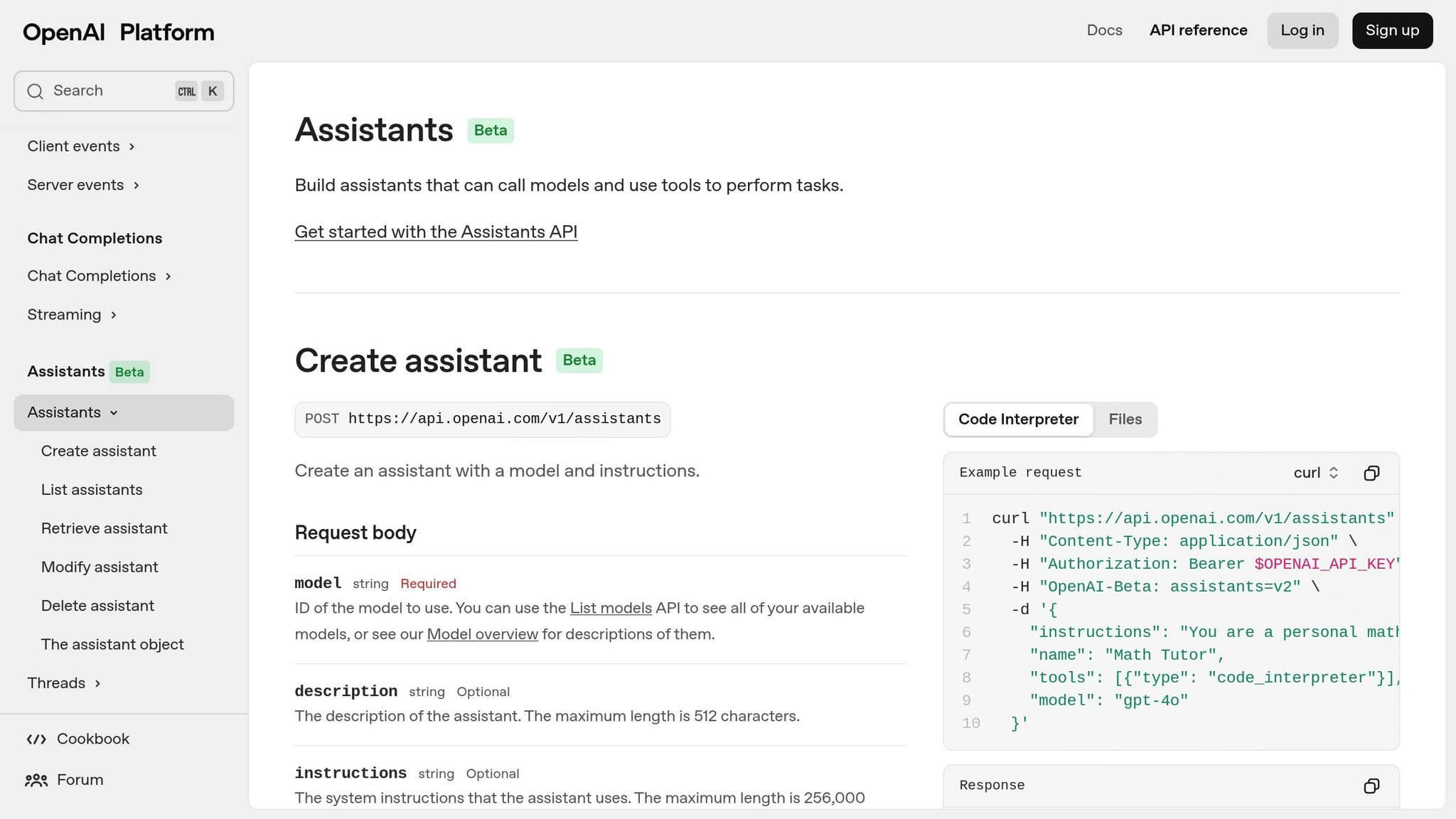The image size is (1456, 819).
Task: Open Get started with the Assistants API link
Action: click(436, 232)
